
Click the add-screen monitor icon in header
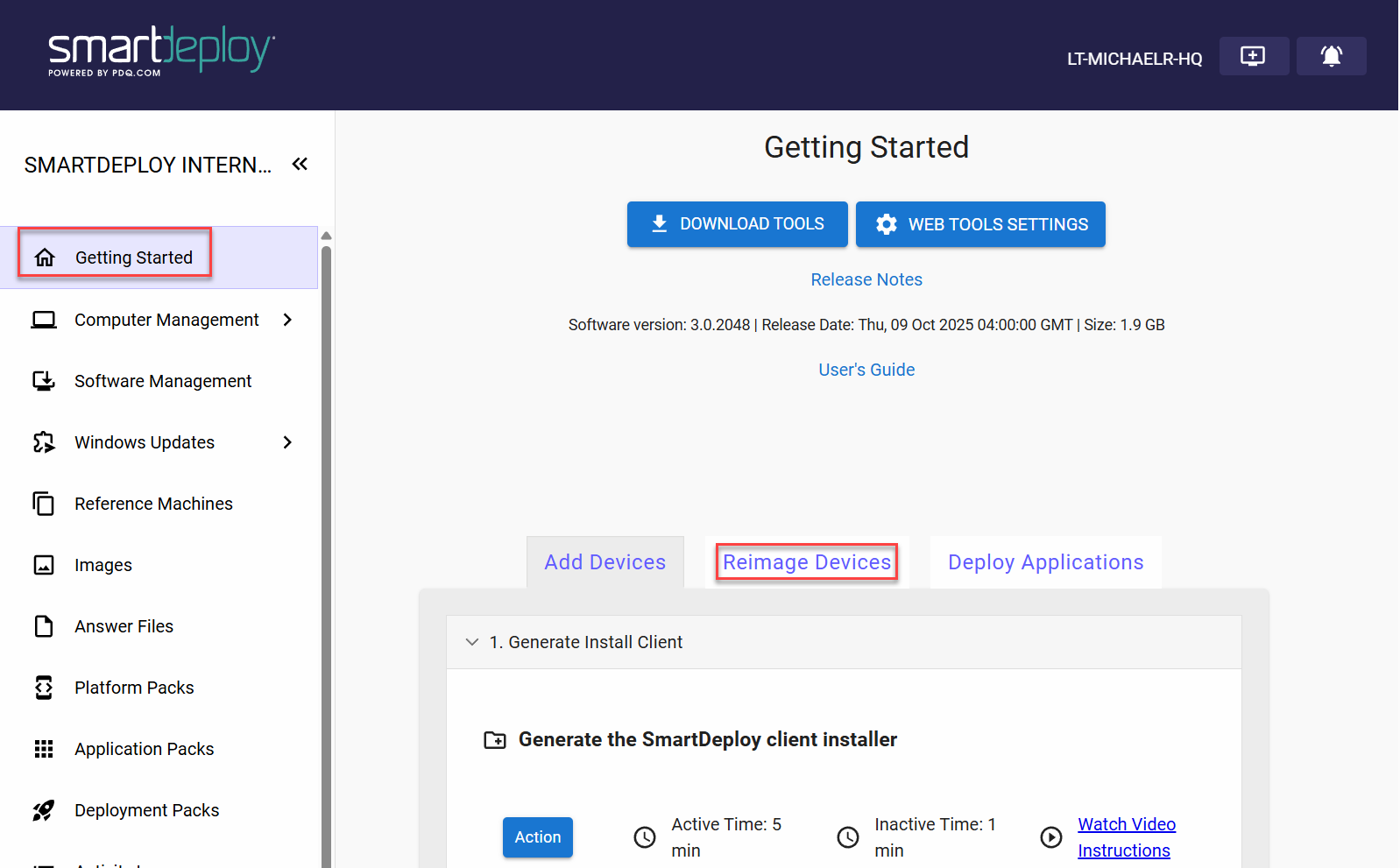1253,56
